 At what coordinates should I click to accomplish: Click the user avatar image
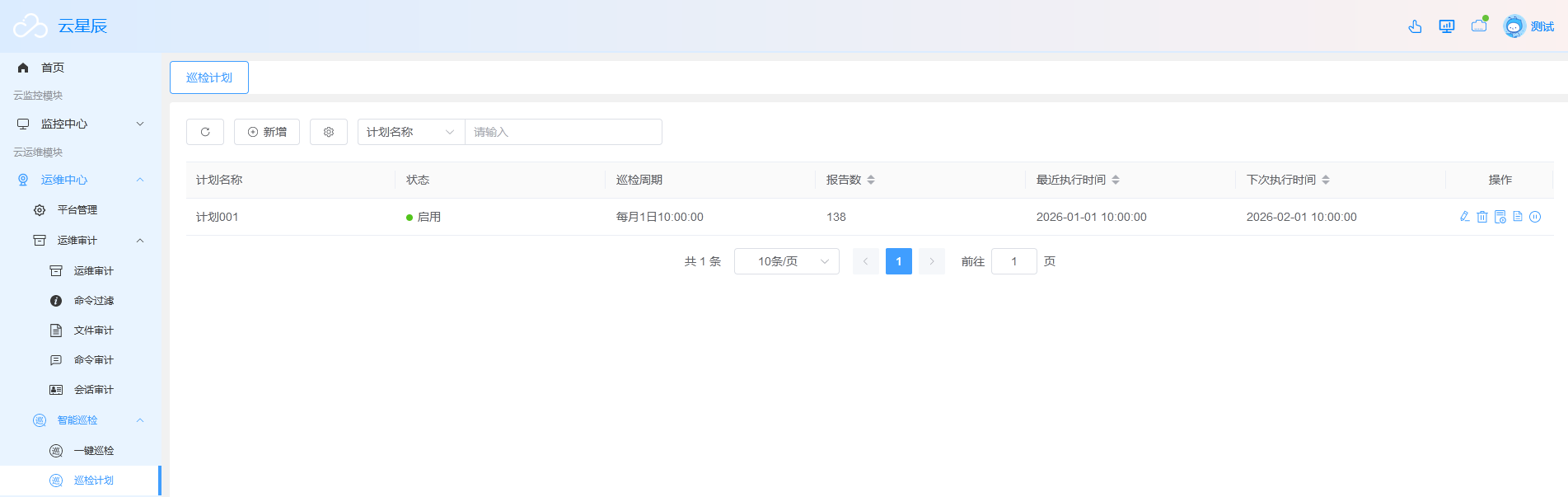tap(1514, 26)
